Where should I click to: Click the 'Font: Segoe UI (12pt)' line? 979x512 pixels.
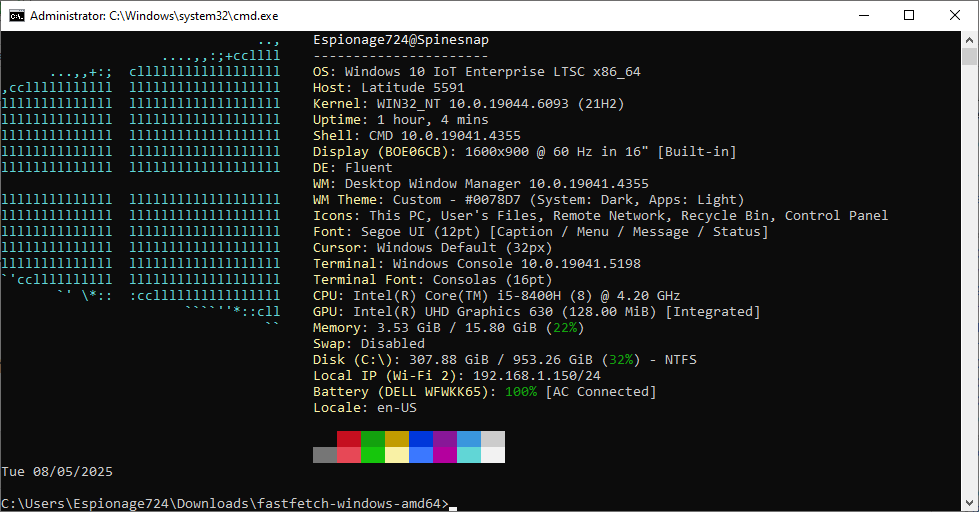pos(541,232)
